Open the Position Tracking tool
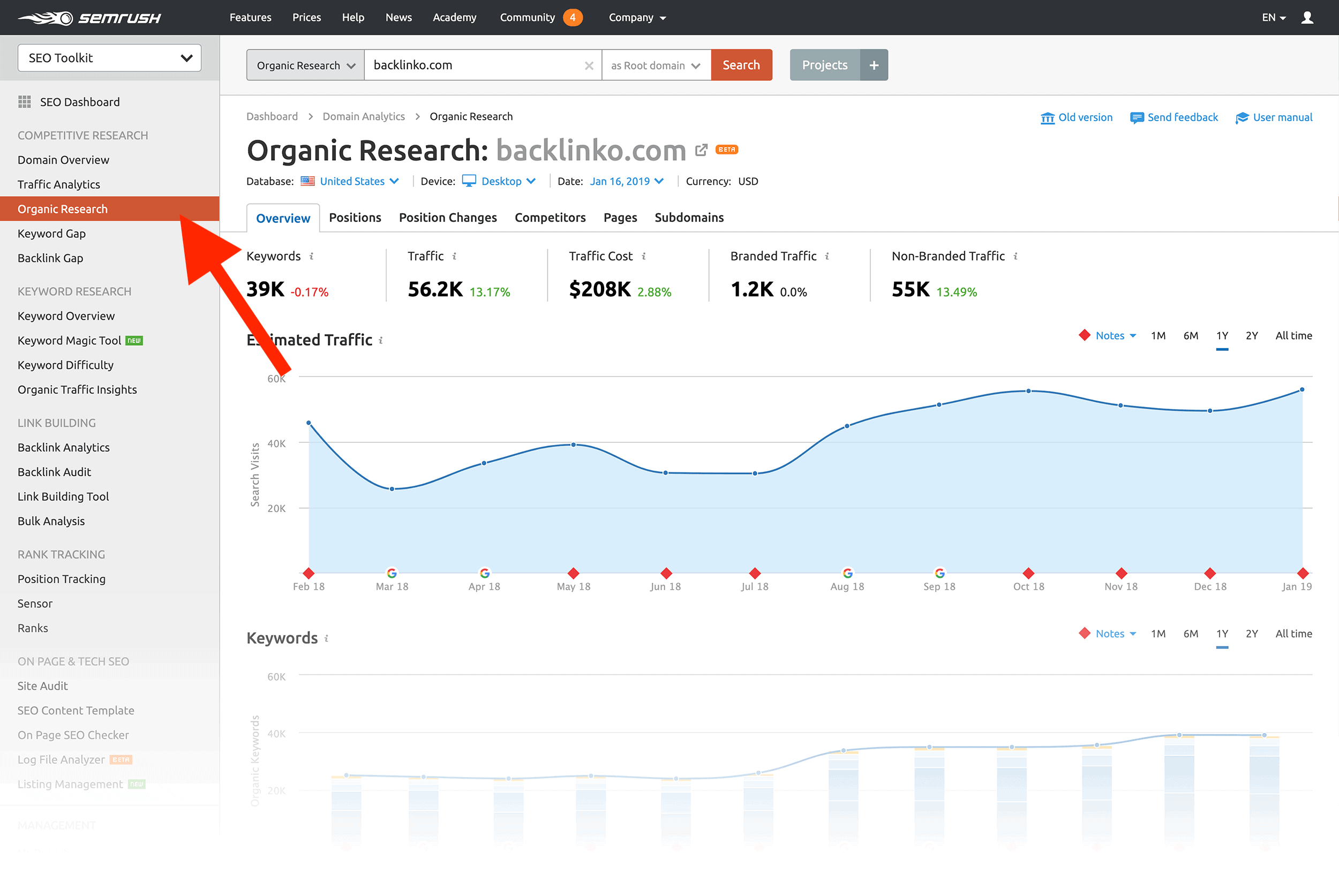1339x896 pixels. click(61, 578)
